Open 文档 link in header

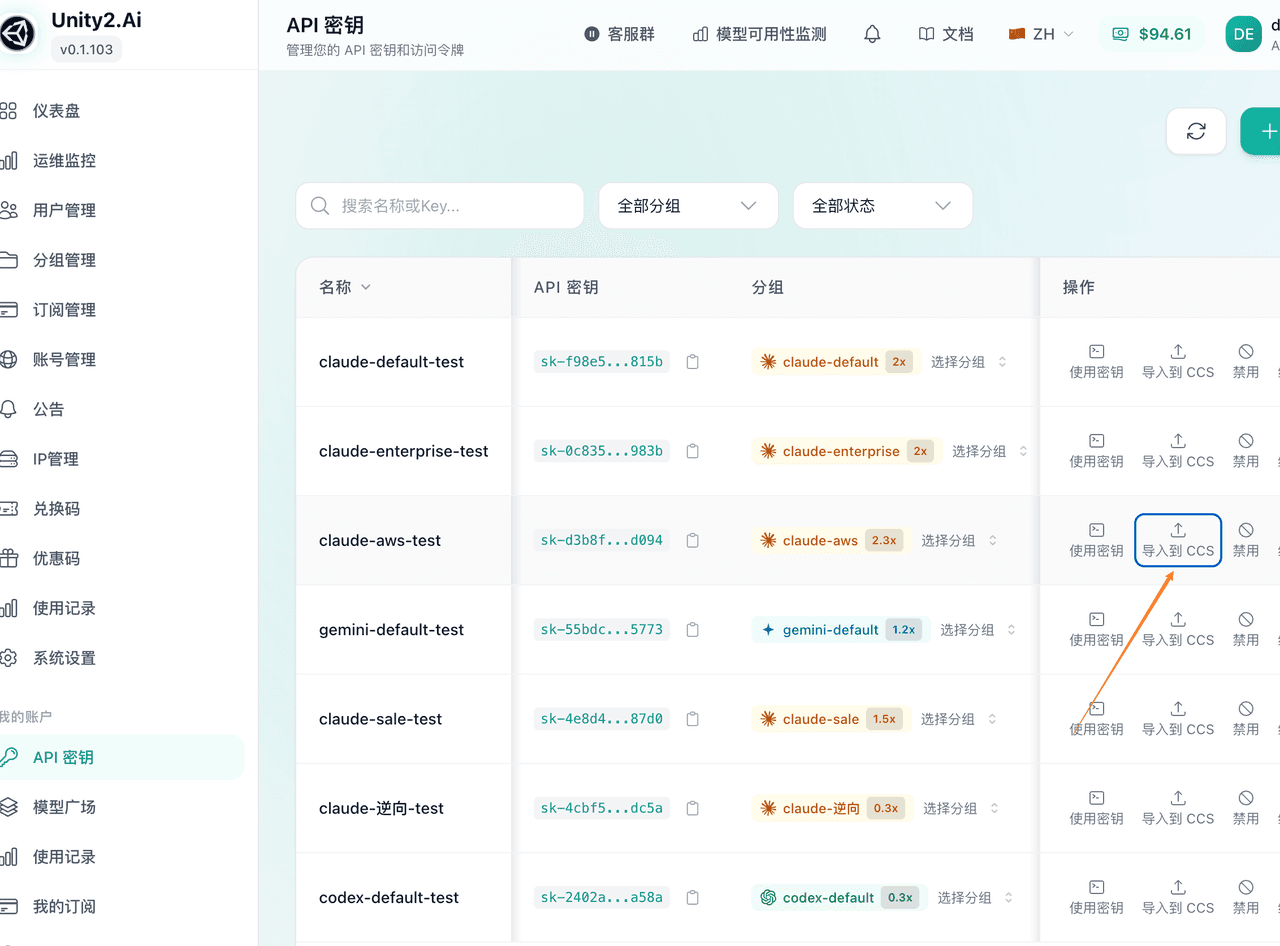coord(946,34)
